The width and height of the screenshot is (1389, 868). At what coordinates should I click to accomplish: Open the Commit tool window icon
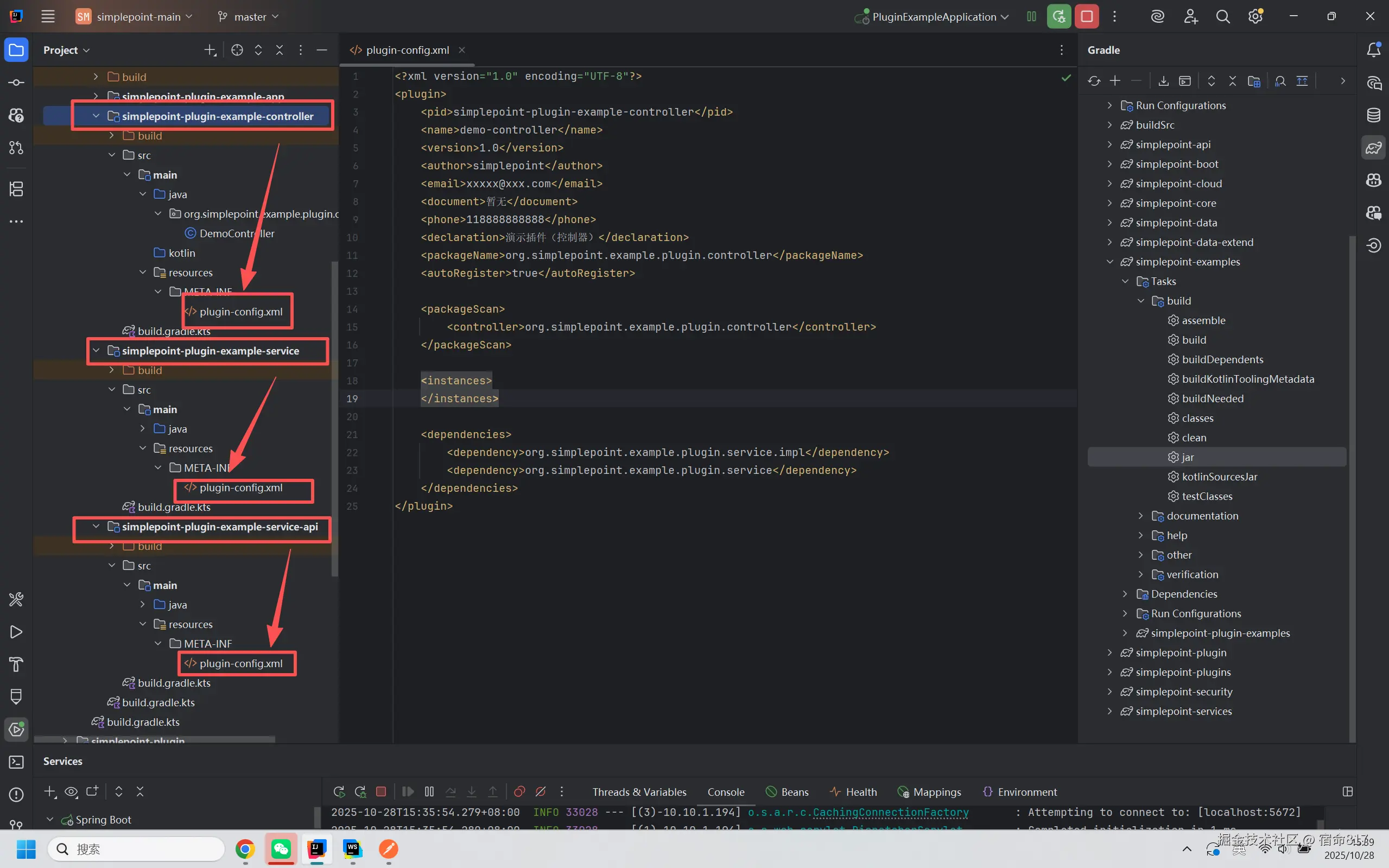(16, 83)
